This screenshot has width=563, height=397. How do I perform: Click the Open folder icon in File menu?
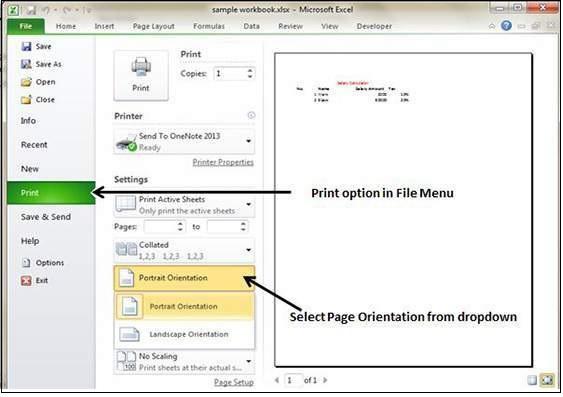(x=26, y=82)
